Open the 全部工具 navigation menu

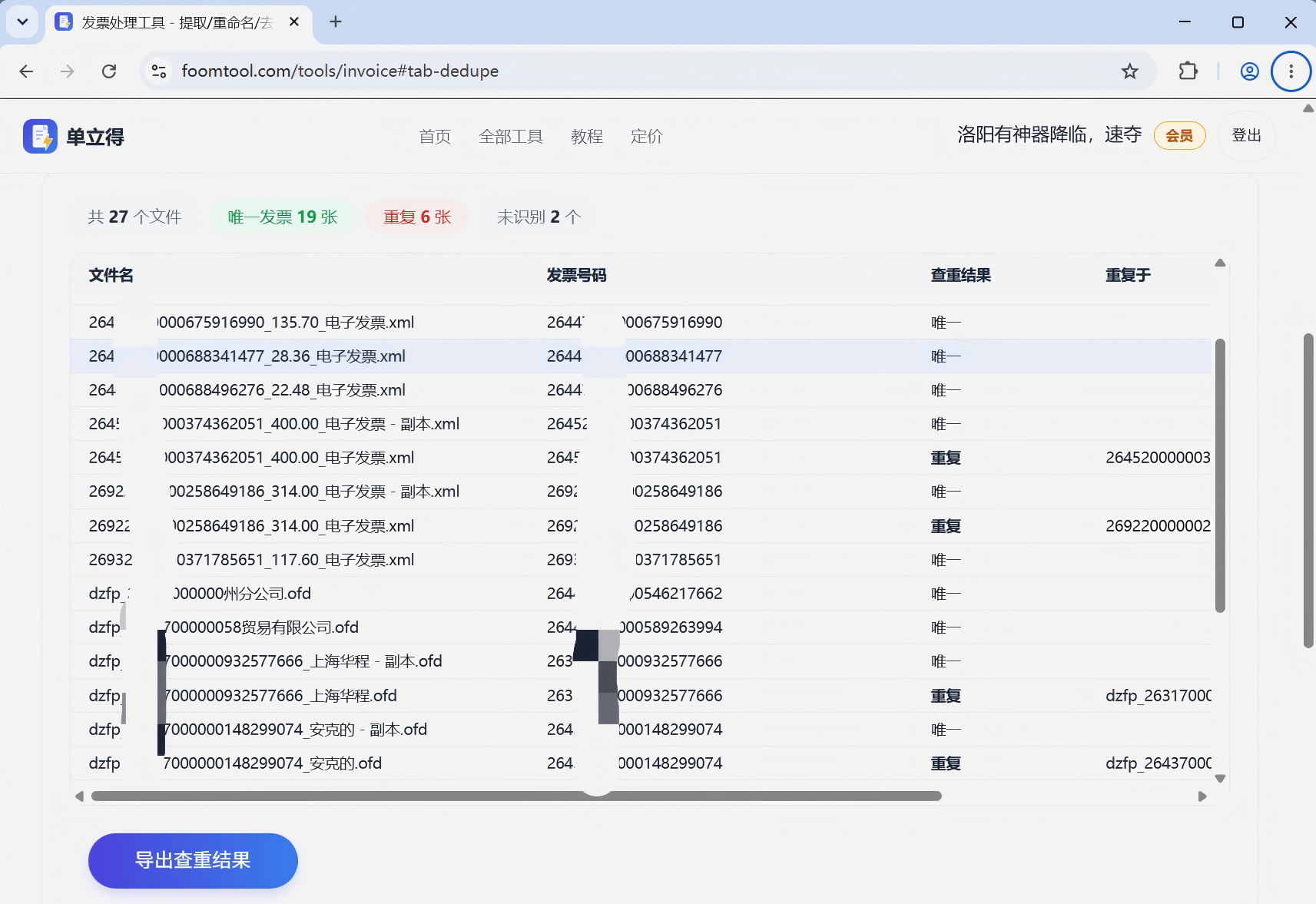[x=511, y=137]
